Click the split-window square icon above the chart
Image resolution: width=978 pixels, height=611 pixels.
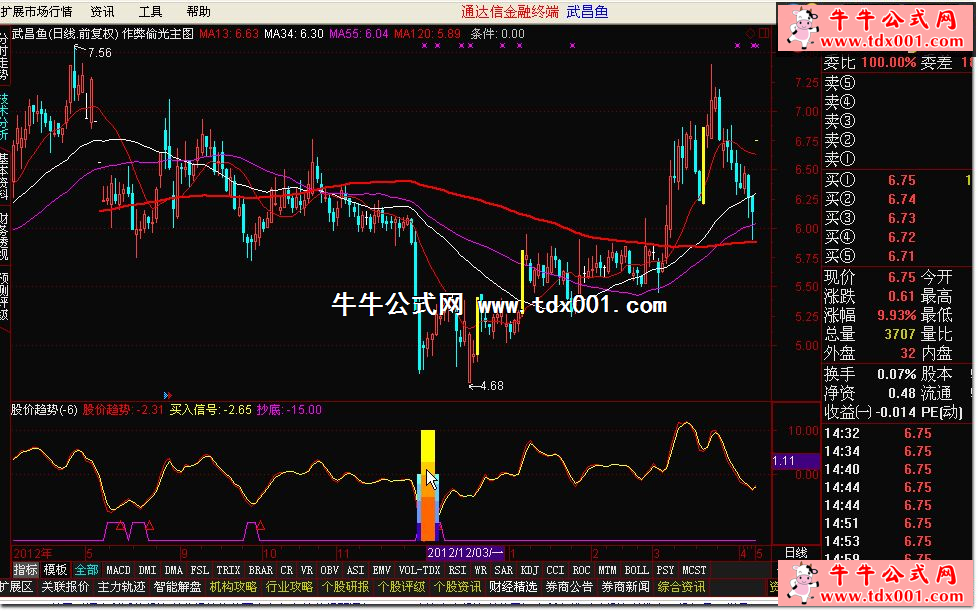coord(764,34)
